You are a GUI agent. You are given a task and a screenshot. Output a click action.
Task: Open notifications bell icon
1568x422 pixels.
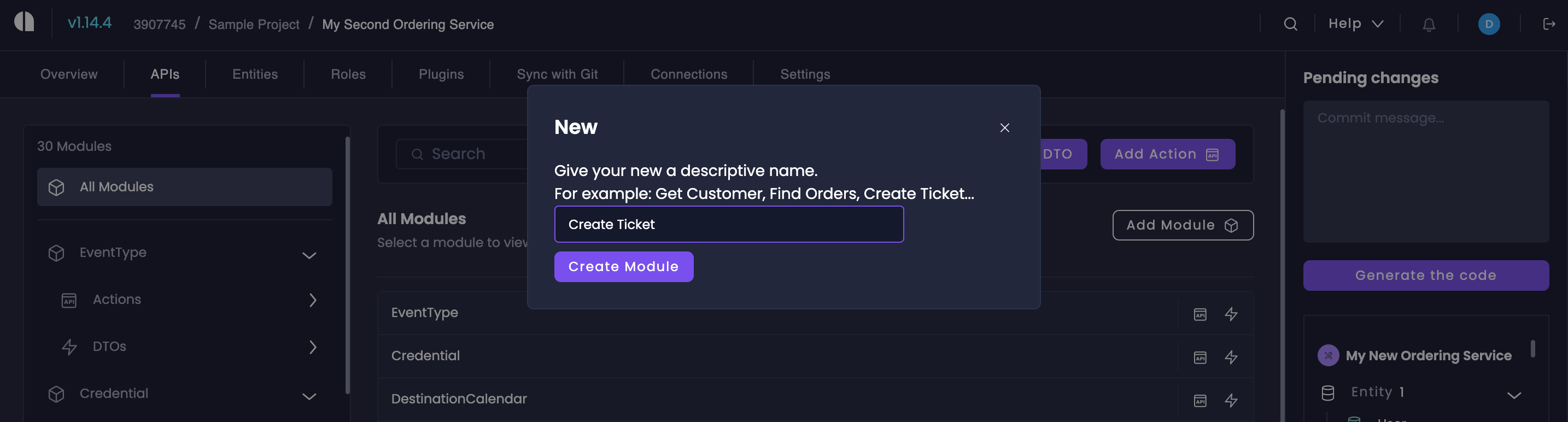click(1429, 25)
